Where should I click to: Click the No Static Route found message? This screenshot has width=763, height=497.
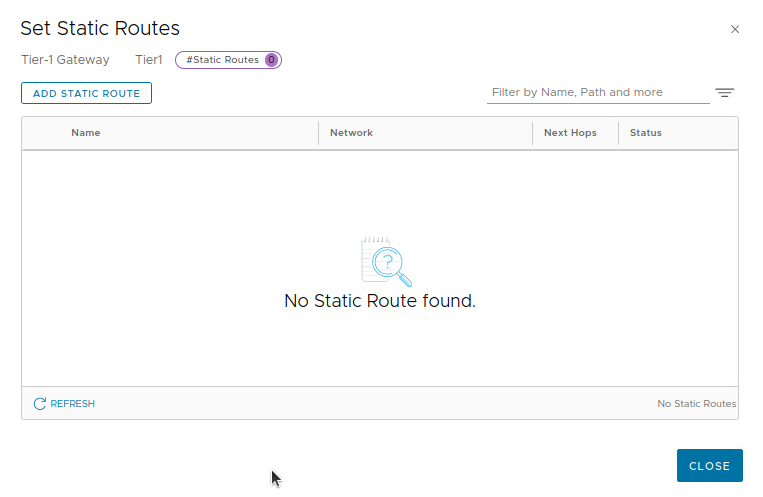point(380,301)
